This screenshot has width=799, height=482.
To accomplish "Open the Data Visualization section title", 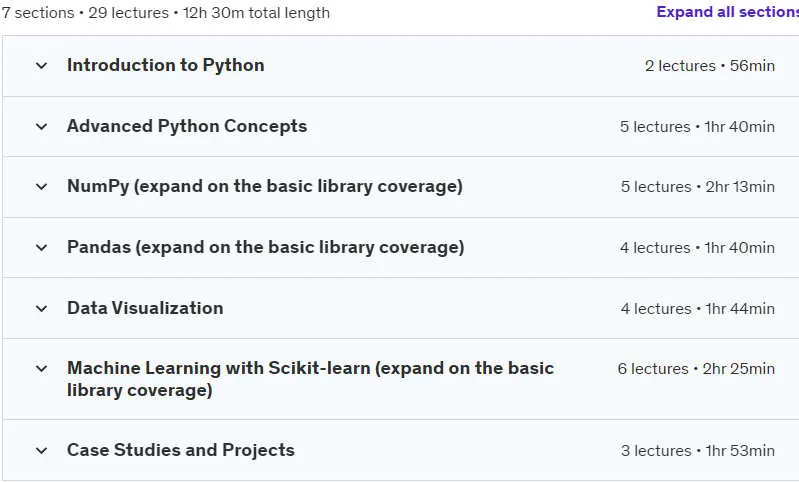I will coord(145,308).
